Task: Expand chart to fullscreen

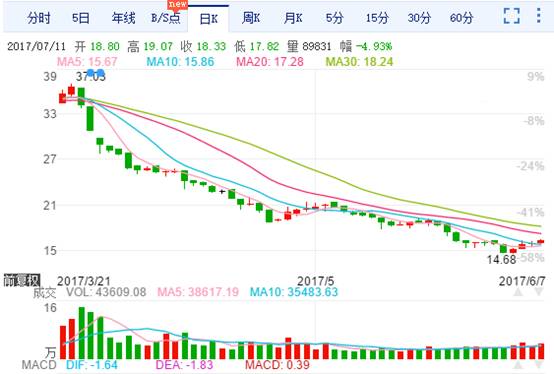Action: (512, 16)
